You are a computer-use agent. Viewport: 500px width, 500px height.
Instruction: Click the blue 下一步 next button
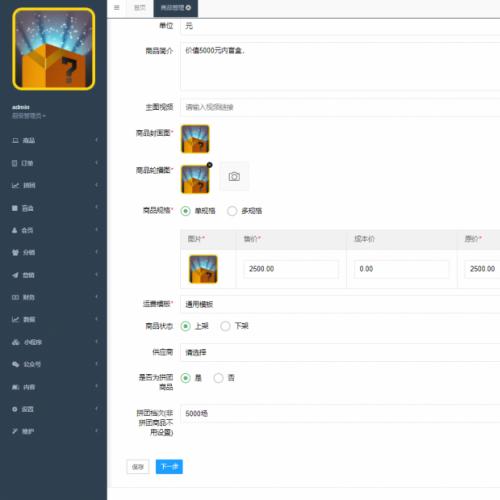169,467
